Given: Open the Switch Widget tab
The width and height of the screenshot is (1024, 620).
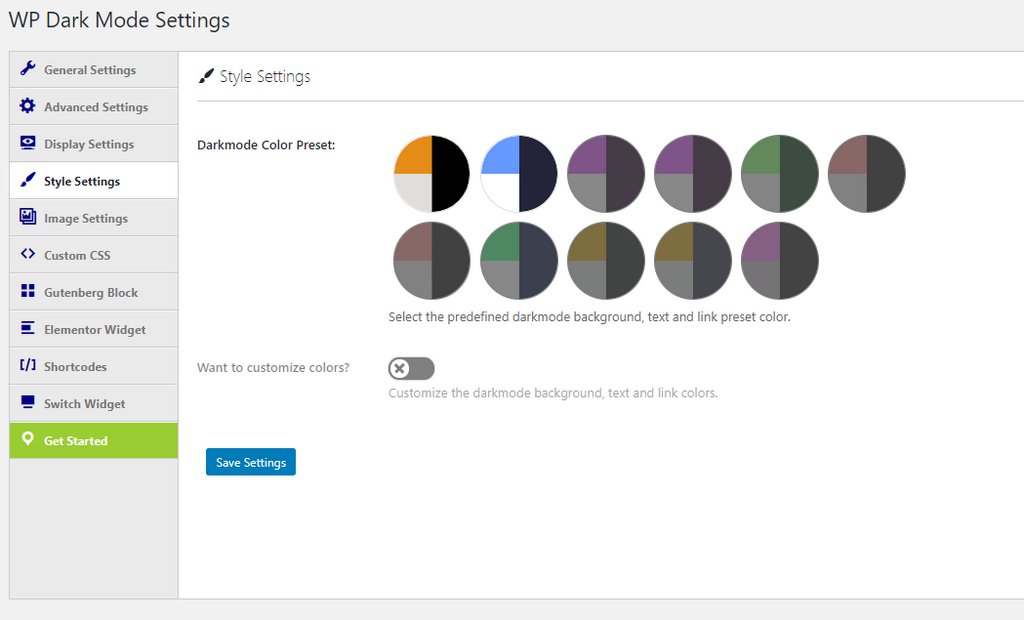Looking at the screenshot, I should pos(85,404).
